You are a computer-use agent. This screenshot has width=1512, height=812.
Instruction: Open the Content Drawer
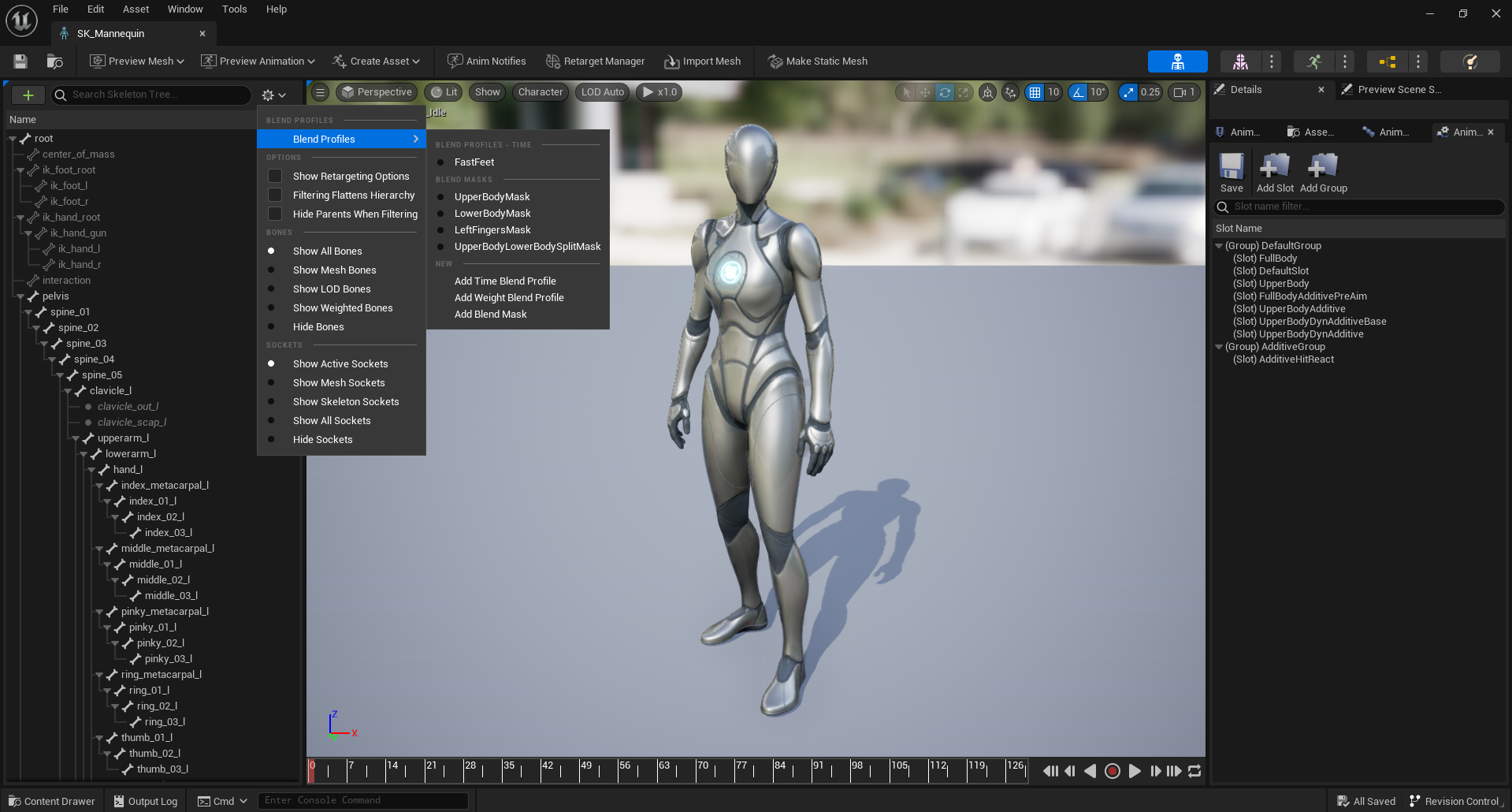click(52, 801)
